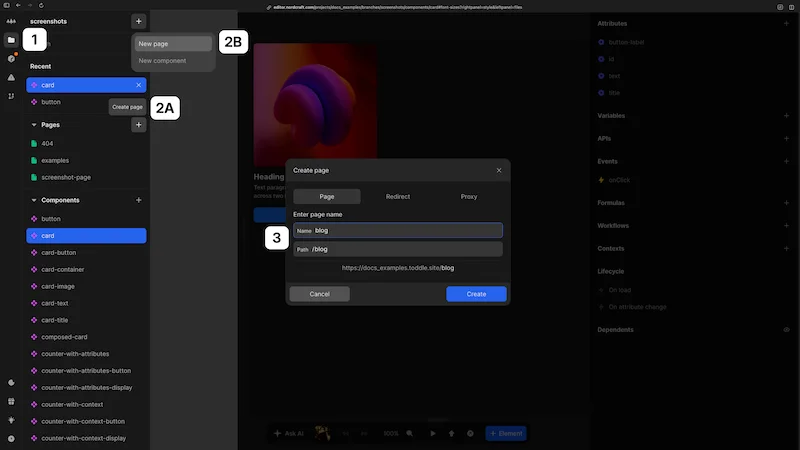Click the moon theme icon in lower sidebar

(11, 383)
